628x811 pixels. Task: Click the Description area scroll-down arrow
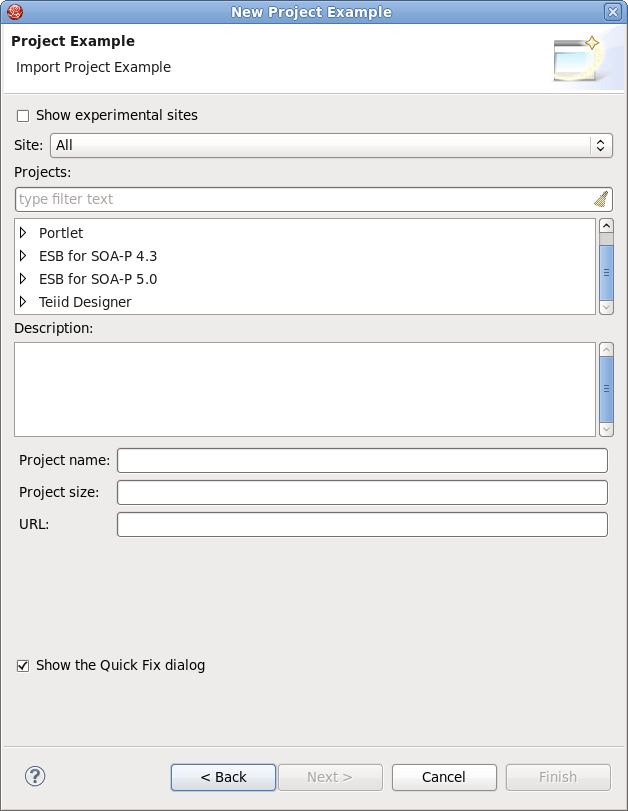[x=606, y=430]
